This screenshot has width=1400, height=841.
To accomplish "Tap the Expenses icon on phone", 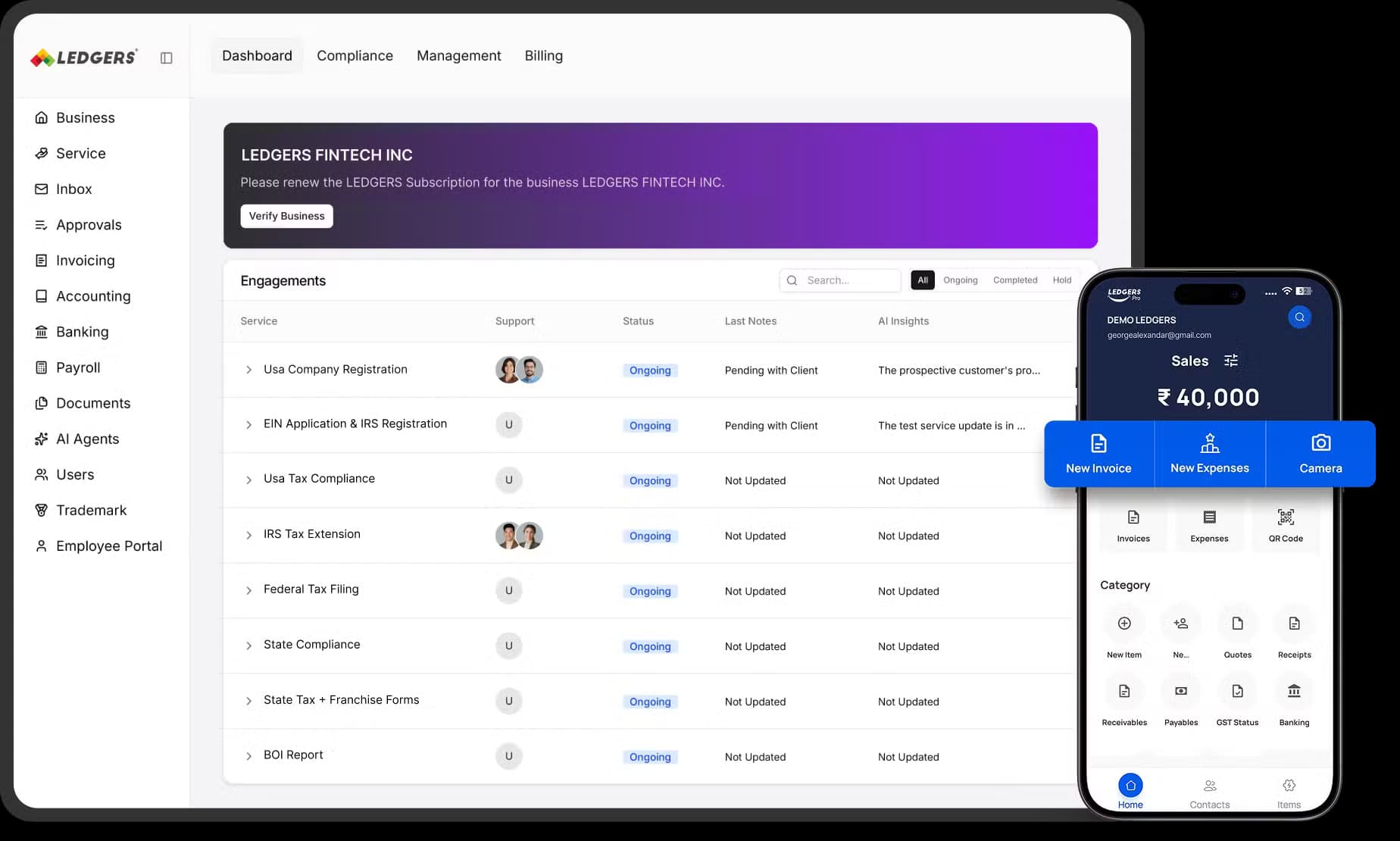I will pyautogui.click(x=1209, y=517).
